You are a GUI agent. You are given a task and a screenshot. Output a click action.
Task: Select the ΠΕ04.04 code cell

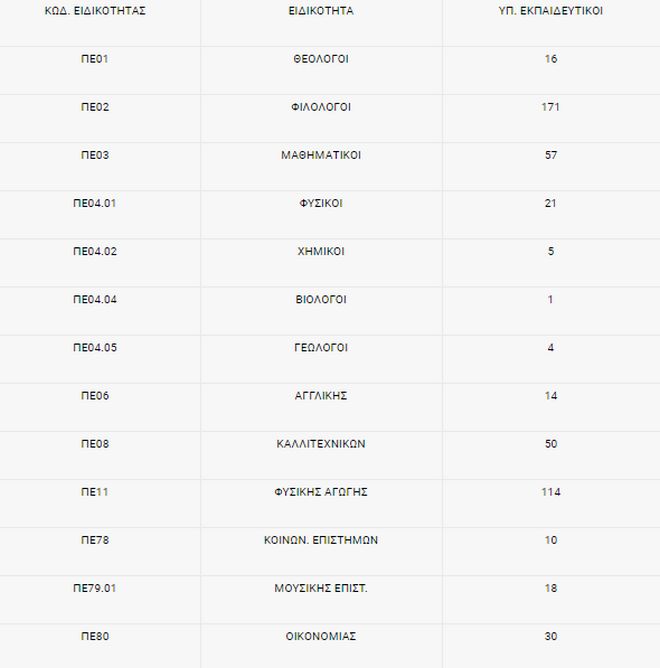click(x=95, y=299)
